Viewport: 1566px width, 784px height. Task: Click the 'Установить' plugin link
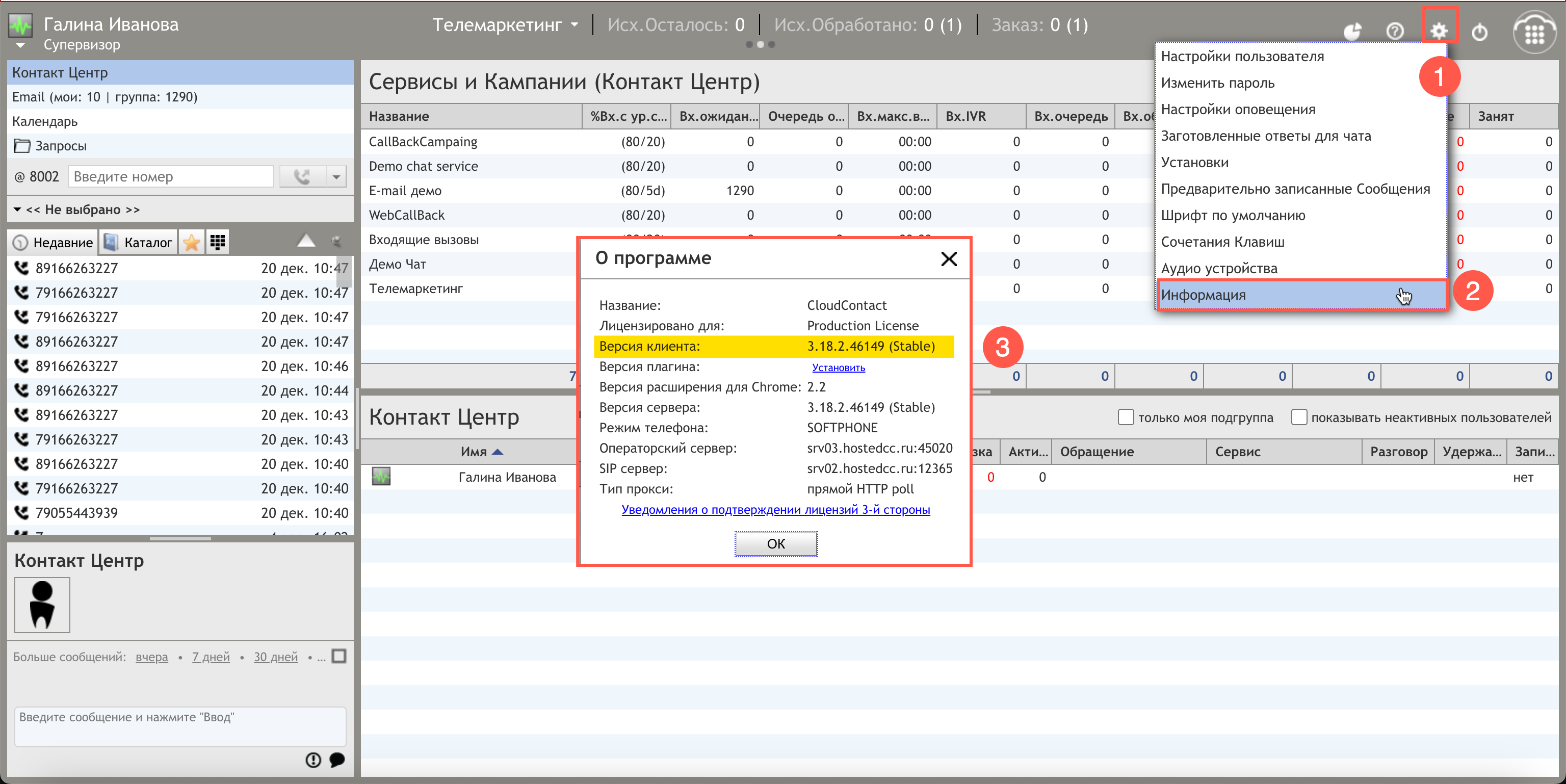(839, 368)
